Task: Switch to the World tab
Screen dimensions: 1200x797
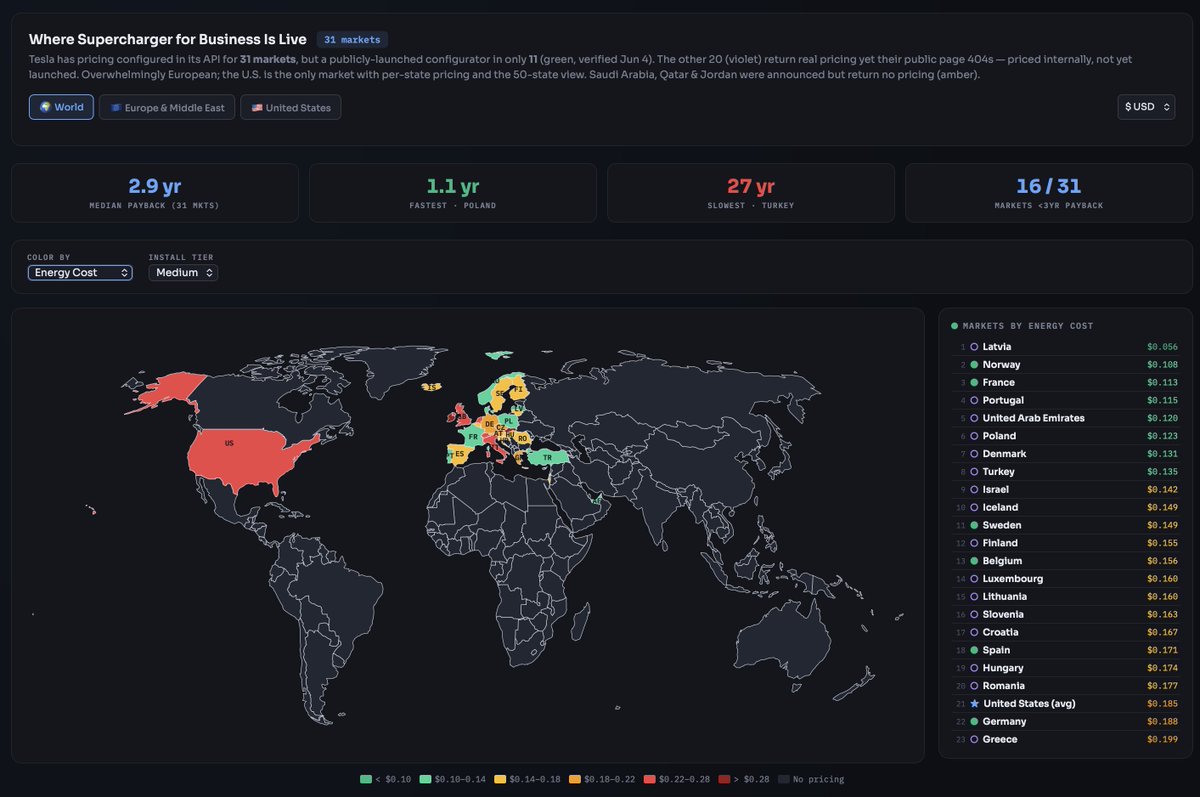Action: click(x=61, y=107)
